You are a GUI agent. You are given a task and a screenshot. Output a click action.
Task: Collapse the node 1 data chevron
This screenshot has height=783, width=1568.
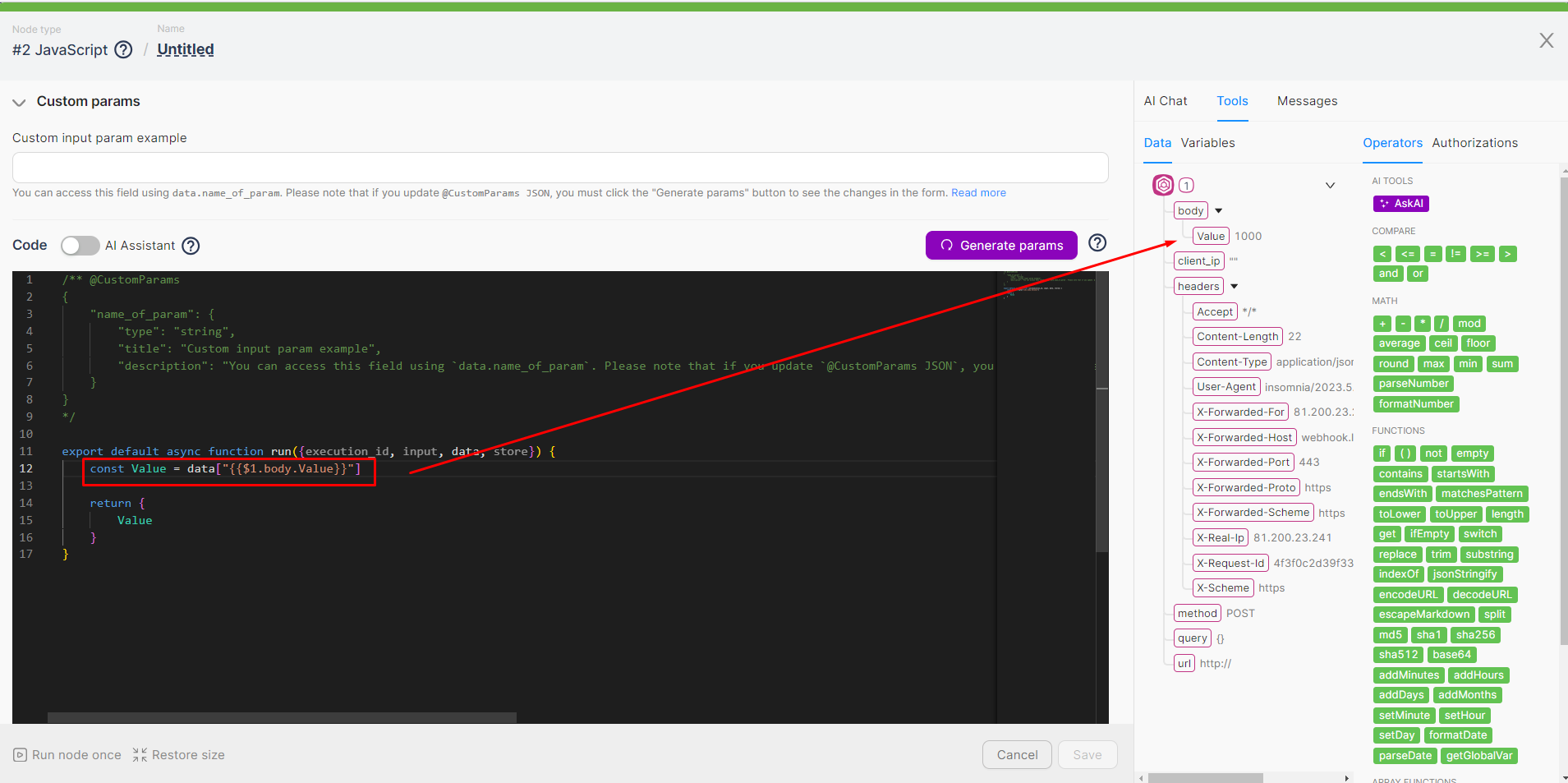point(1330,186)
